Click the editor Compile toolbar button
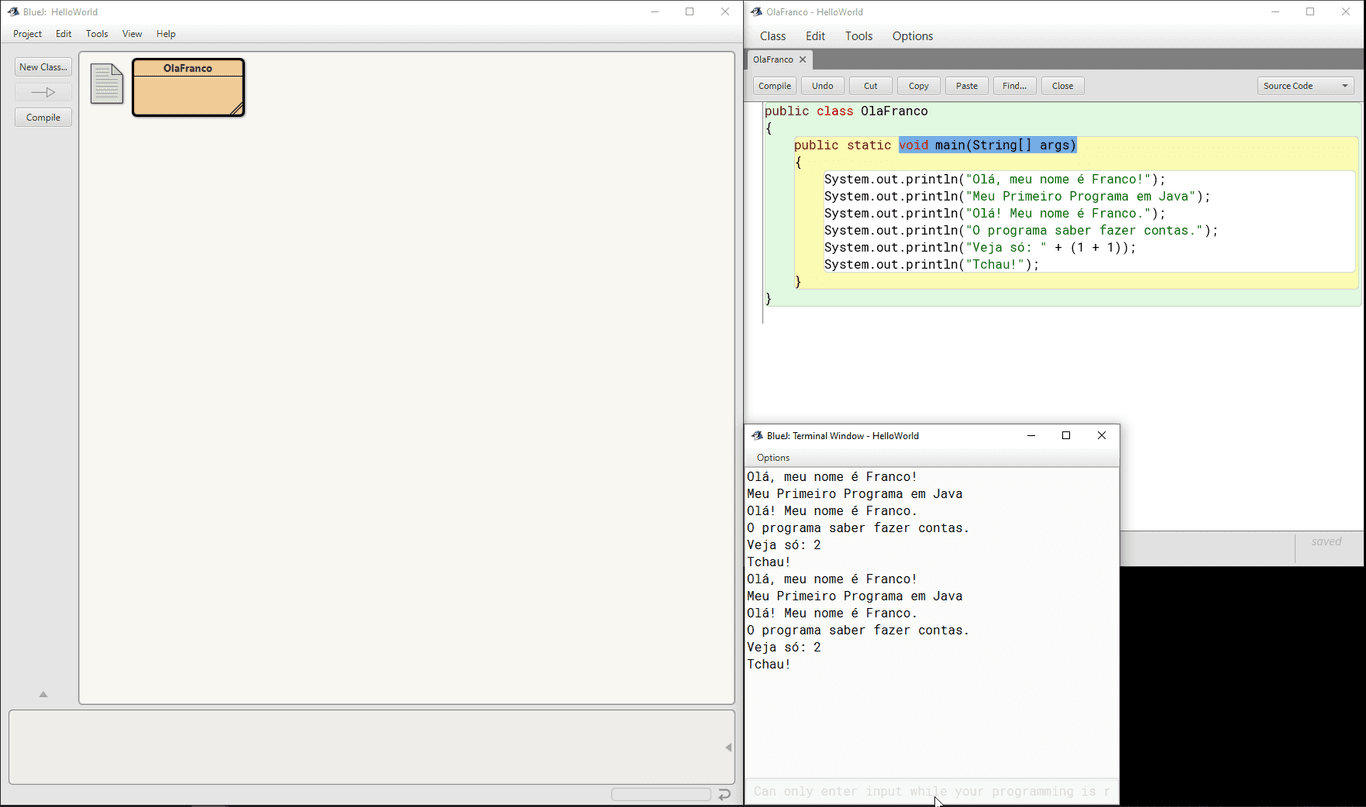This screenshot has height=807, width=1366. (x=775, y=86)
